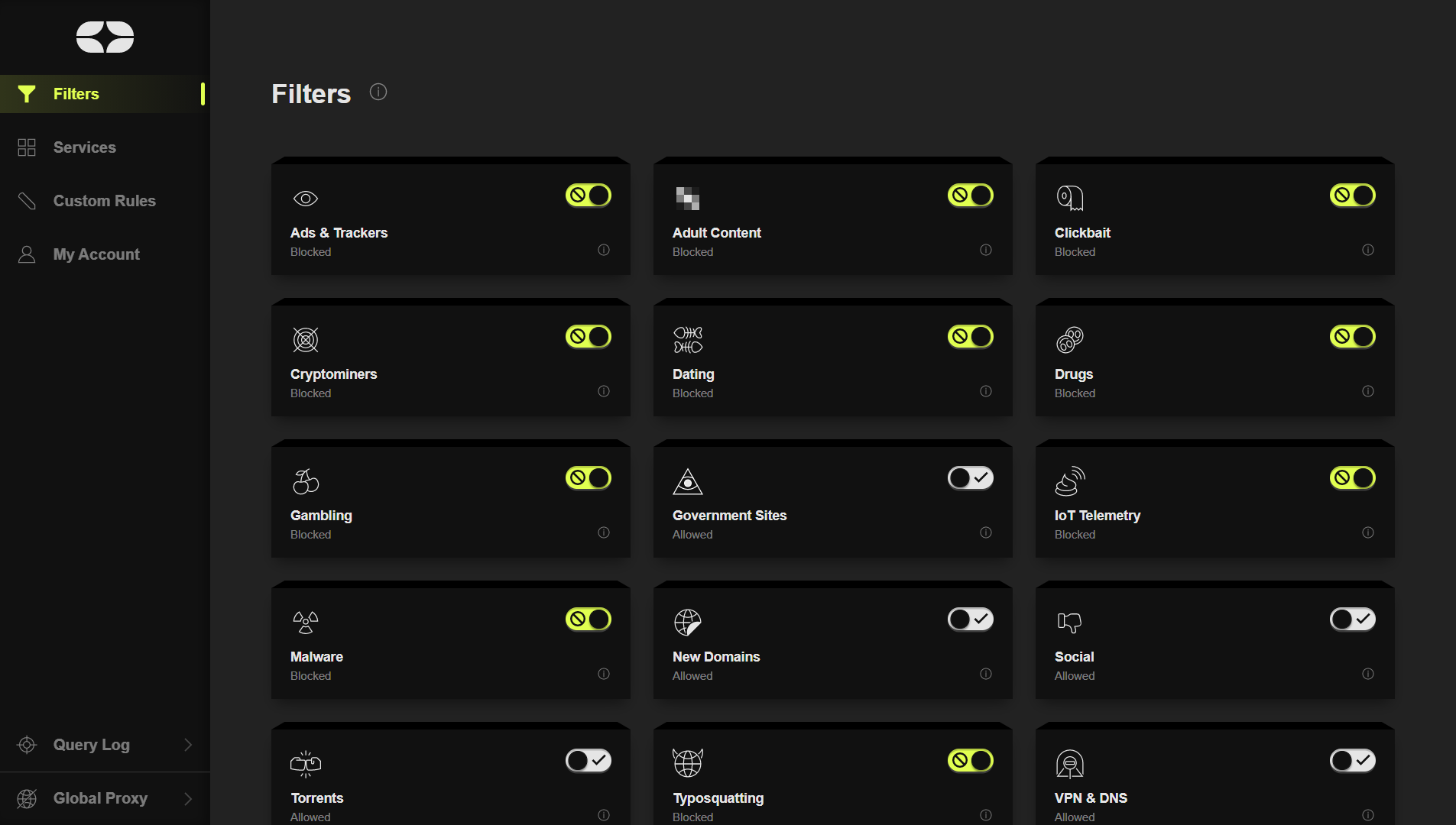Click the Malware radioactive icon

coord(306,622)
